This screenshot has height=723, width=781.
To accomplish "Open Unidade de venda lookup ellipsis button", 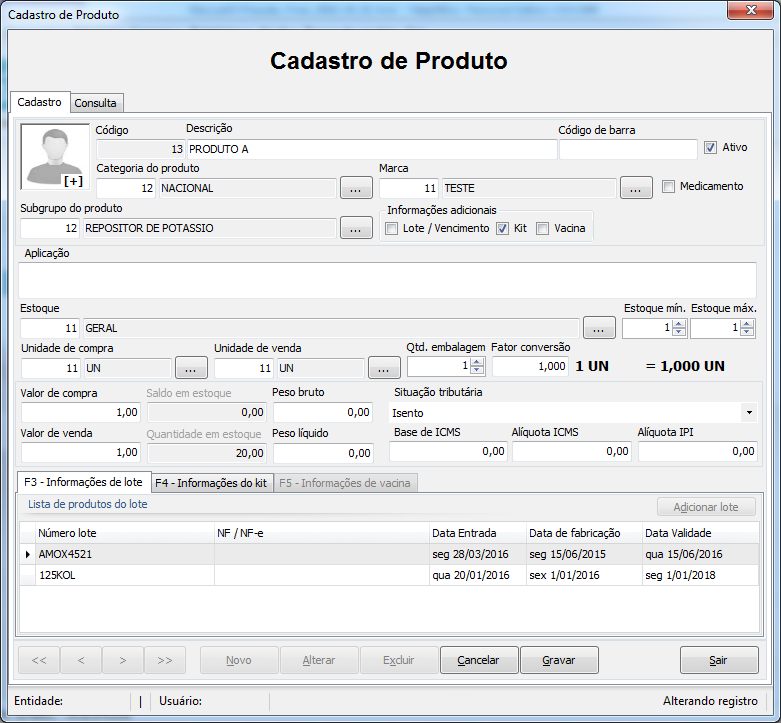I will click(384, 368).
